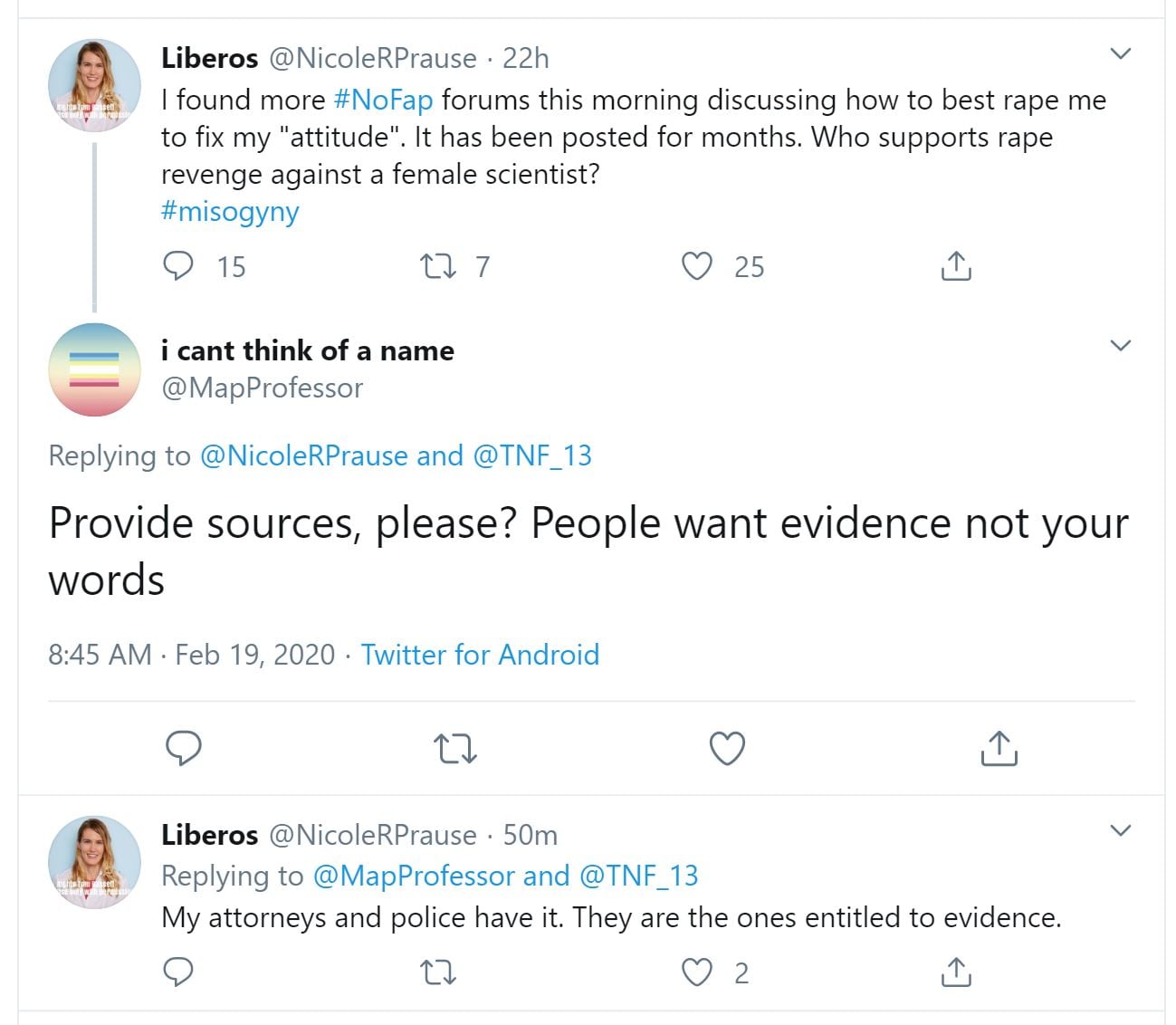Click the "Twitter for Android" source link
Image resolution: width=1176 pixels, height=1025 pixels.
tap(480, 654)
